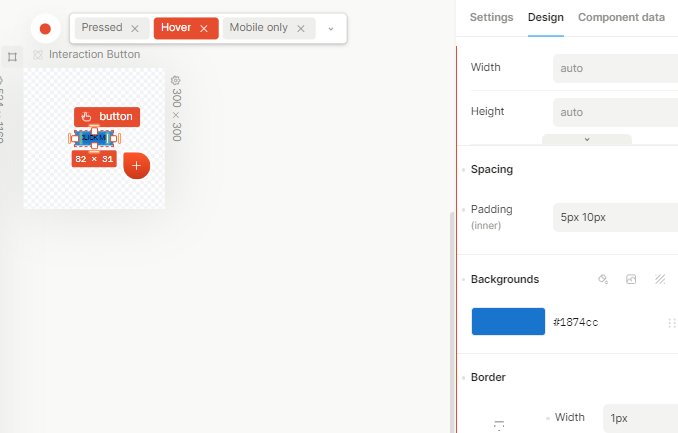Open the Component data tab
Viewport: 678px width, 433px height.
(621, 17)
